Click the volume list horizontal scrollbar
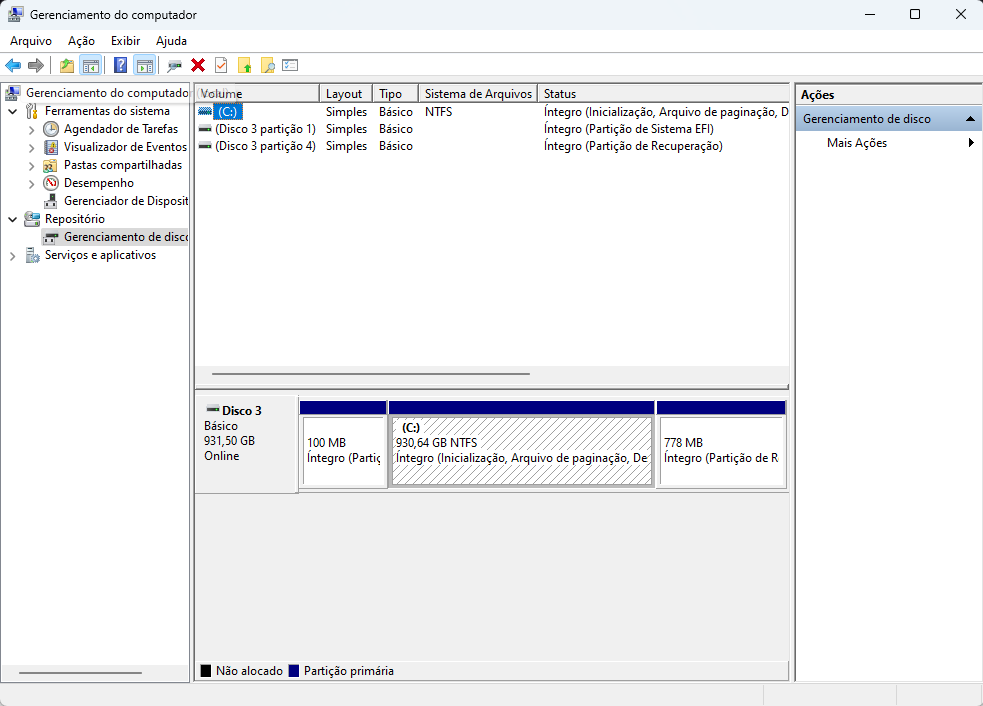The width and height of the screenshot is (983, 706). (x=371, y=374)
